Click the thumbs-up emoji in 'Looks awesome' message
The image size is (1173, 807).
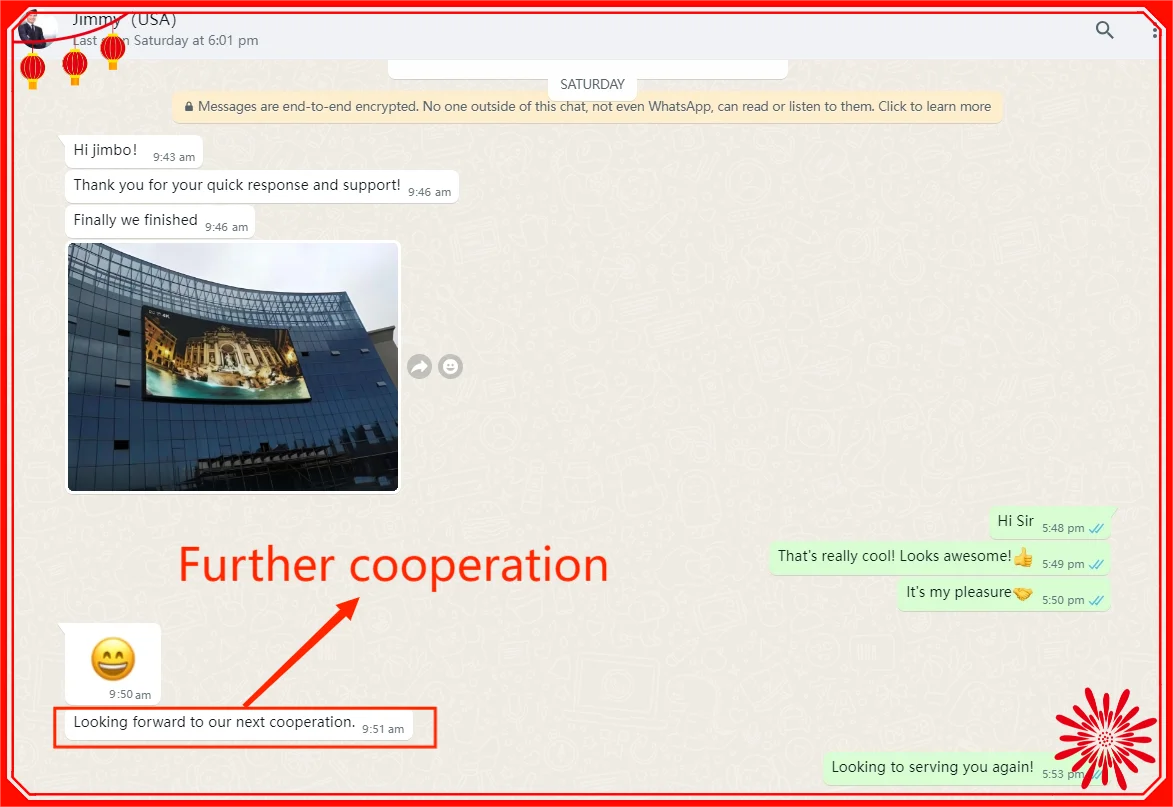pyautogui.click(x=1022, y=557)
